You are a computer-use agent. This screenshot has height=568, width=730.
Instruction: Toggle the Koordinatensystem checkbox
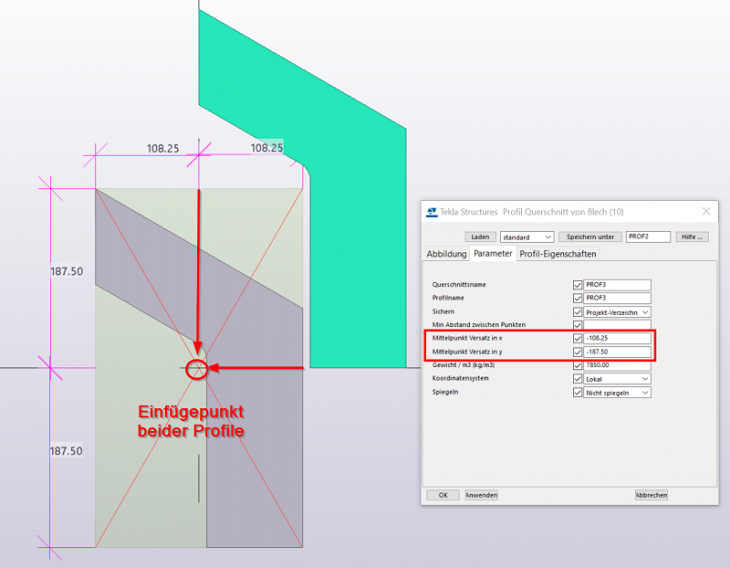(577, 379)
